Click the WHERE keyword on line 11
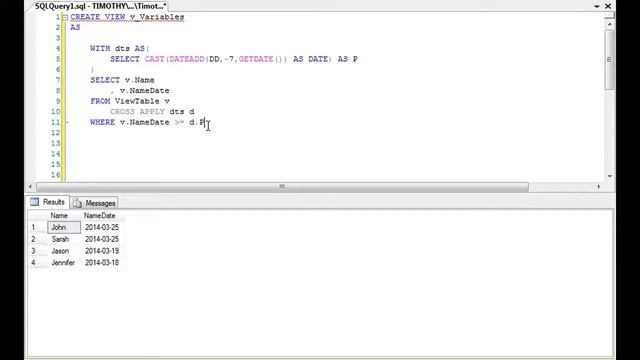 tap(102, 122)
